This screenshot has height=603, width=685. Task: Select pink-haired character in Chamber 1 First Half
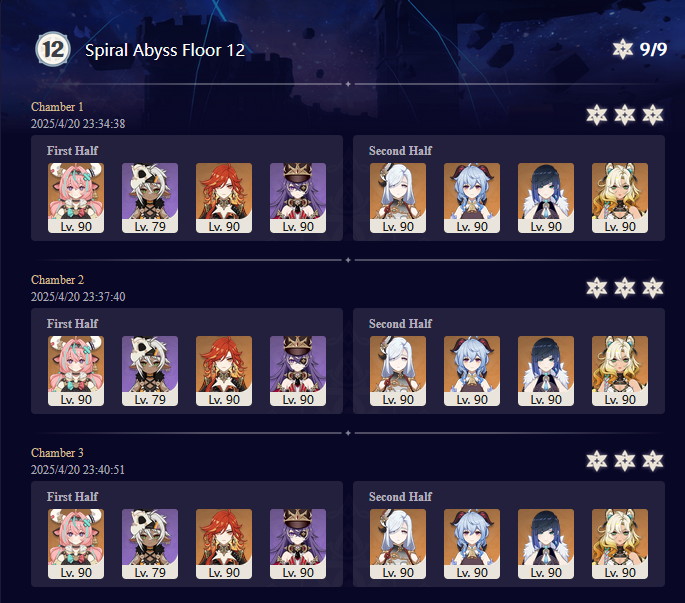click(76, 198)
